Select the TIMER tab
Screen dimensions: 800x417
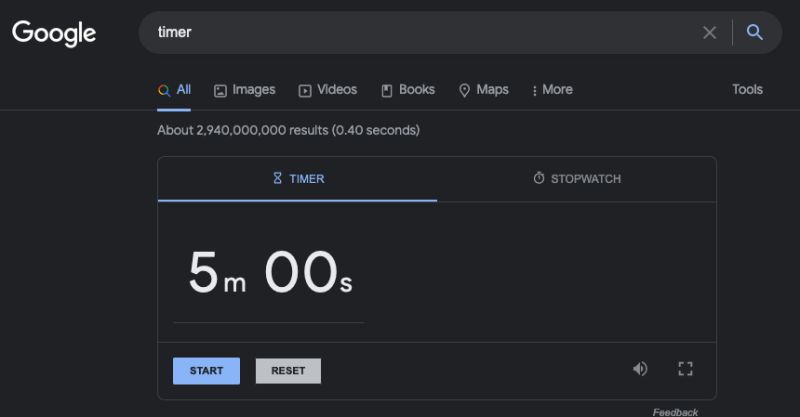[297, 179]
